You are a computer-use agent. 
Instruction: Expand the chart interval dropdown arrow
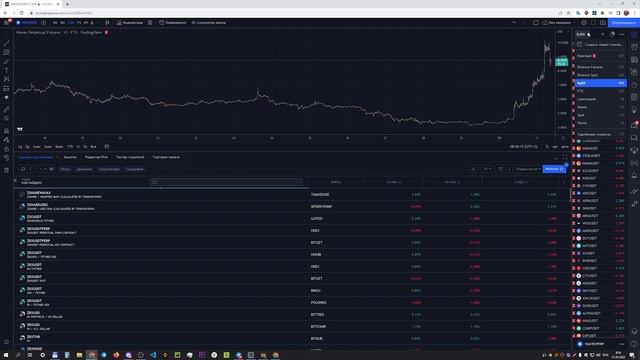click(x=98, y=22)
